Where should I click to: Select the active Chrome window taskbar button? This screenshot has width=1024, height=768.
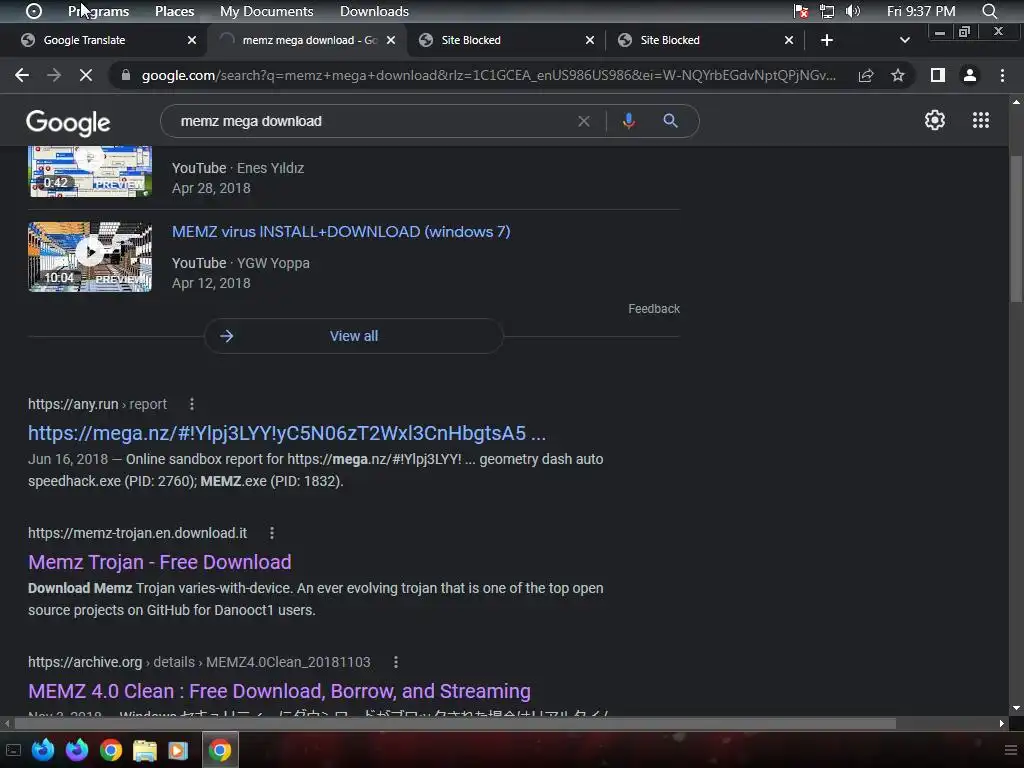coord(220,750)
